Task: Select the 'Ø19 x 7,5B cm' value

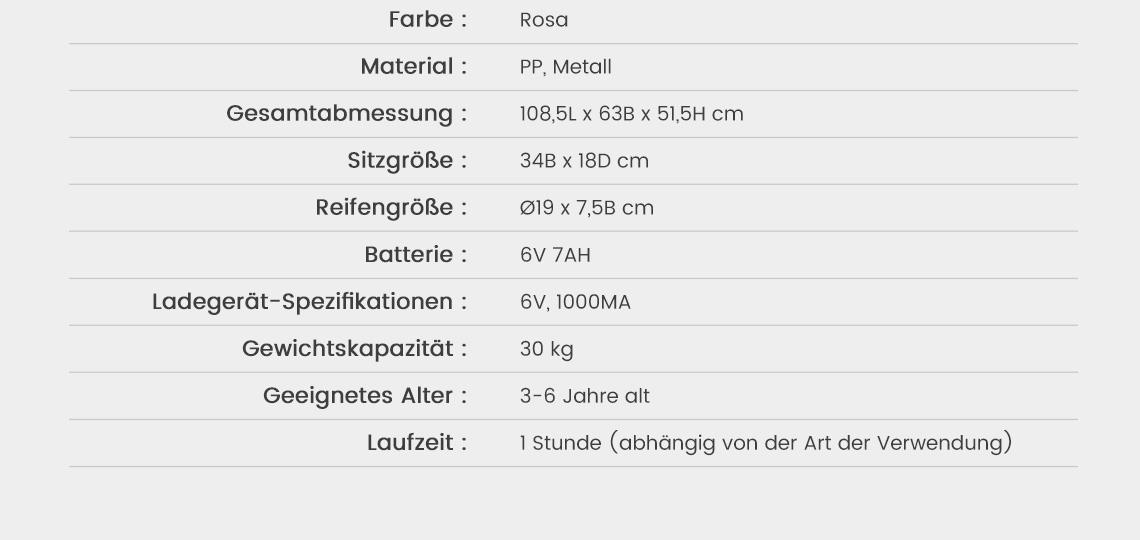Action: (x=586, y=208)
